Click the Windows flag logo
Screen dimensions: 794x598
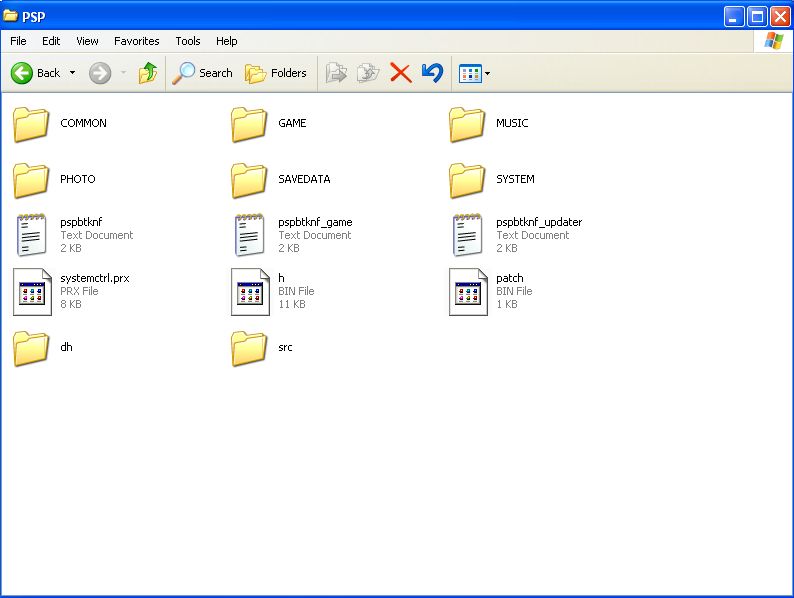pos(773,41)
